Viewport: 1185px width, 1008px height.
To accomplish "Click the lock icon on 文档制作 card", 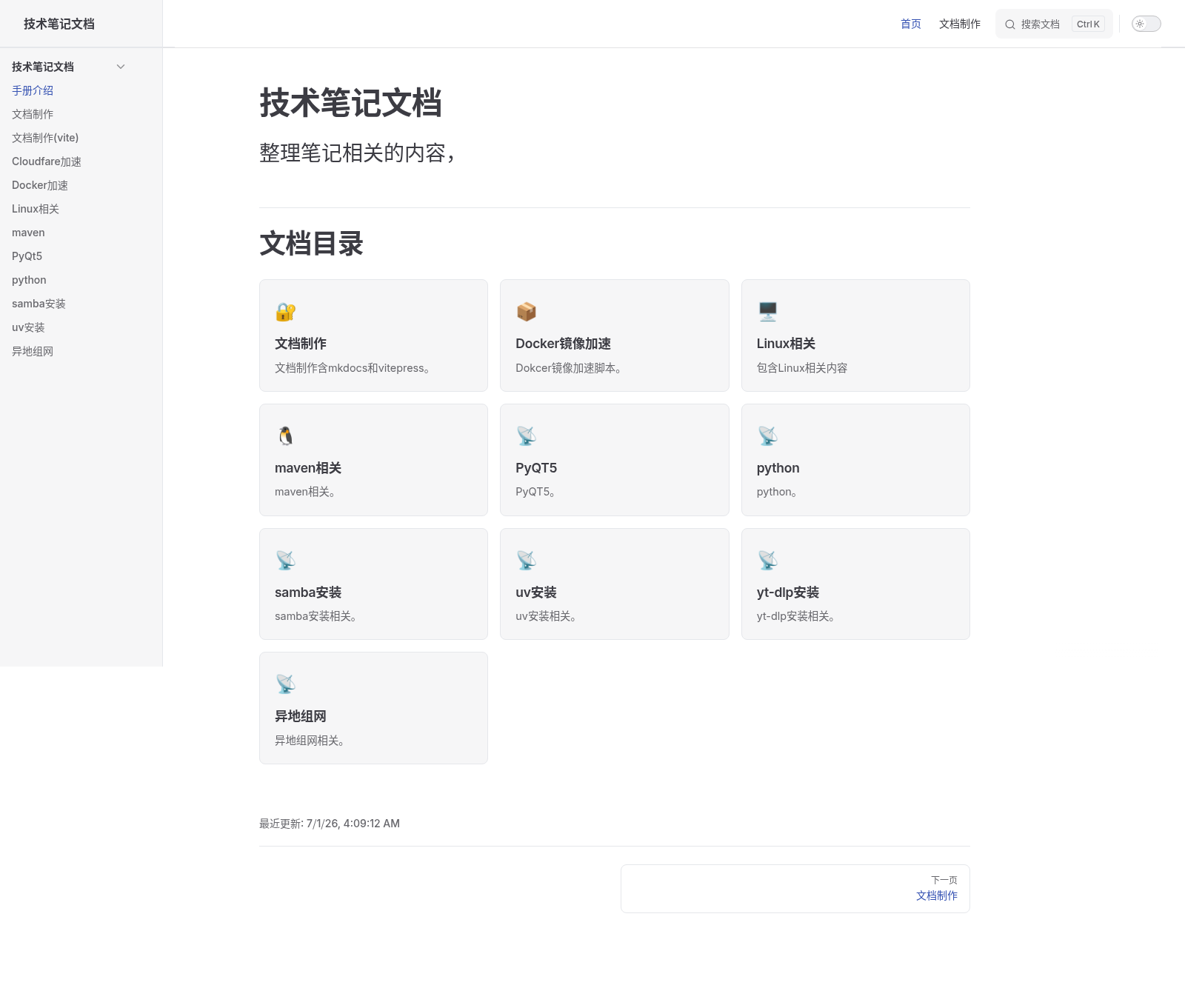I will [x=286, y=312].
